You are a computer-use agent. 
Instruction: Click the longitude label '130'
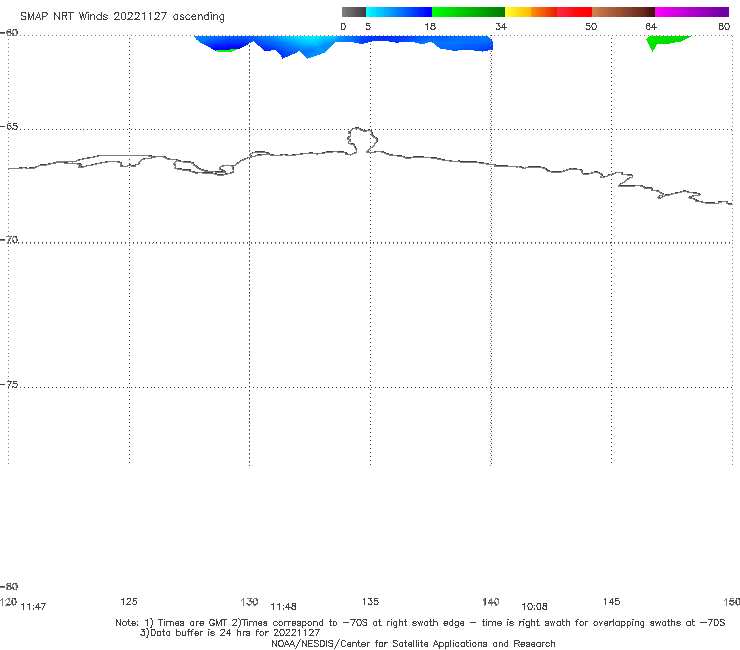[249, 602]
